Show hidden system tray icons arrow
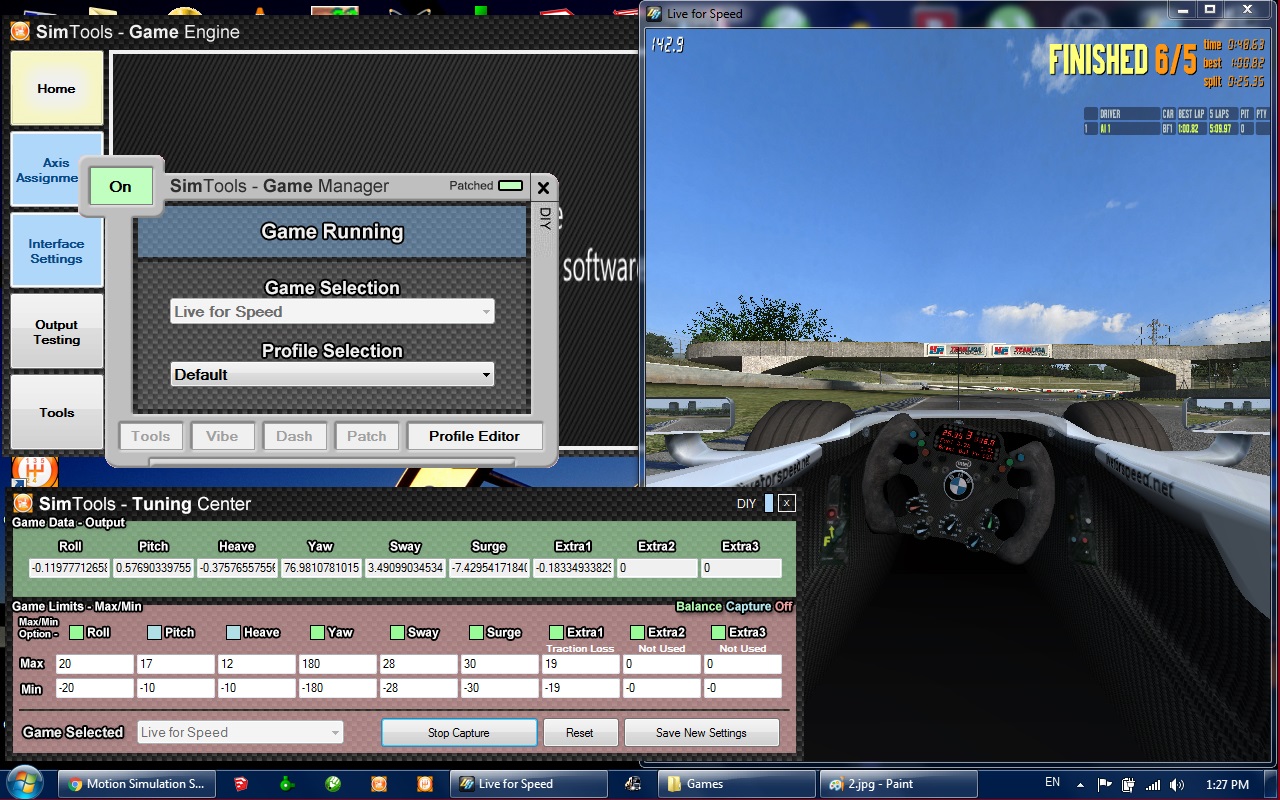 tap(1081, 785)
